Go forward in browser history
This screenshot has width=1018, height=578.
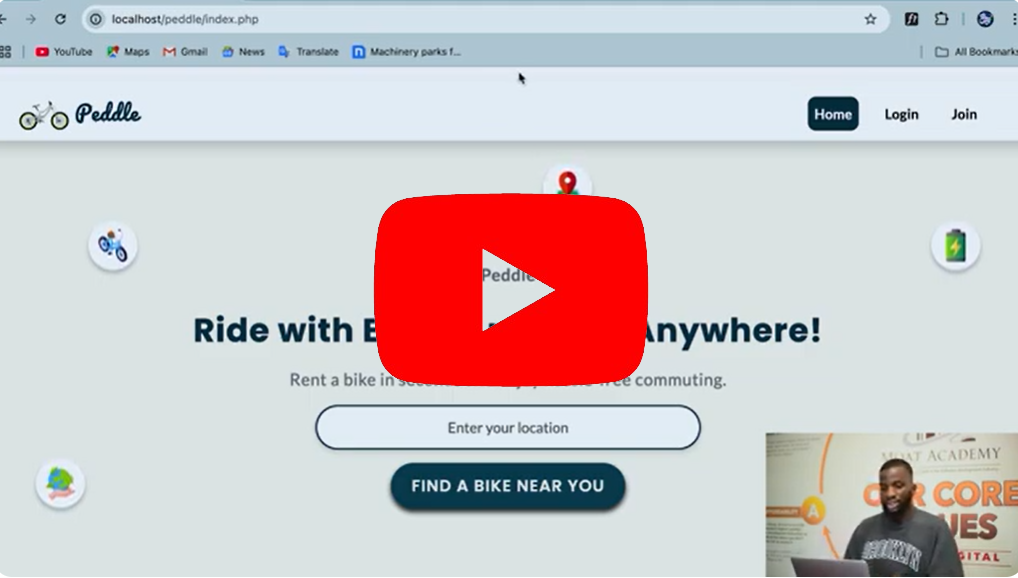[x=31, y=19]
